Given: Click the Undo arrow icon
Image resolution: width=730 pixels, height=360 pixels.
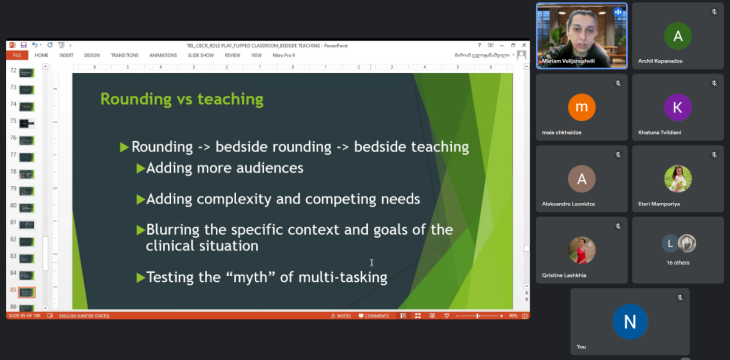Looking at the screenshot, I should coord(35,45).
